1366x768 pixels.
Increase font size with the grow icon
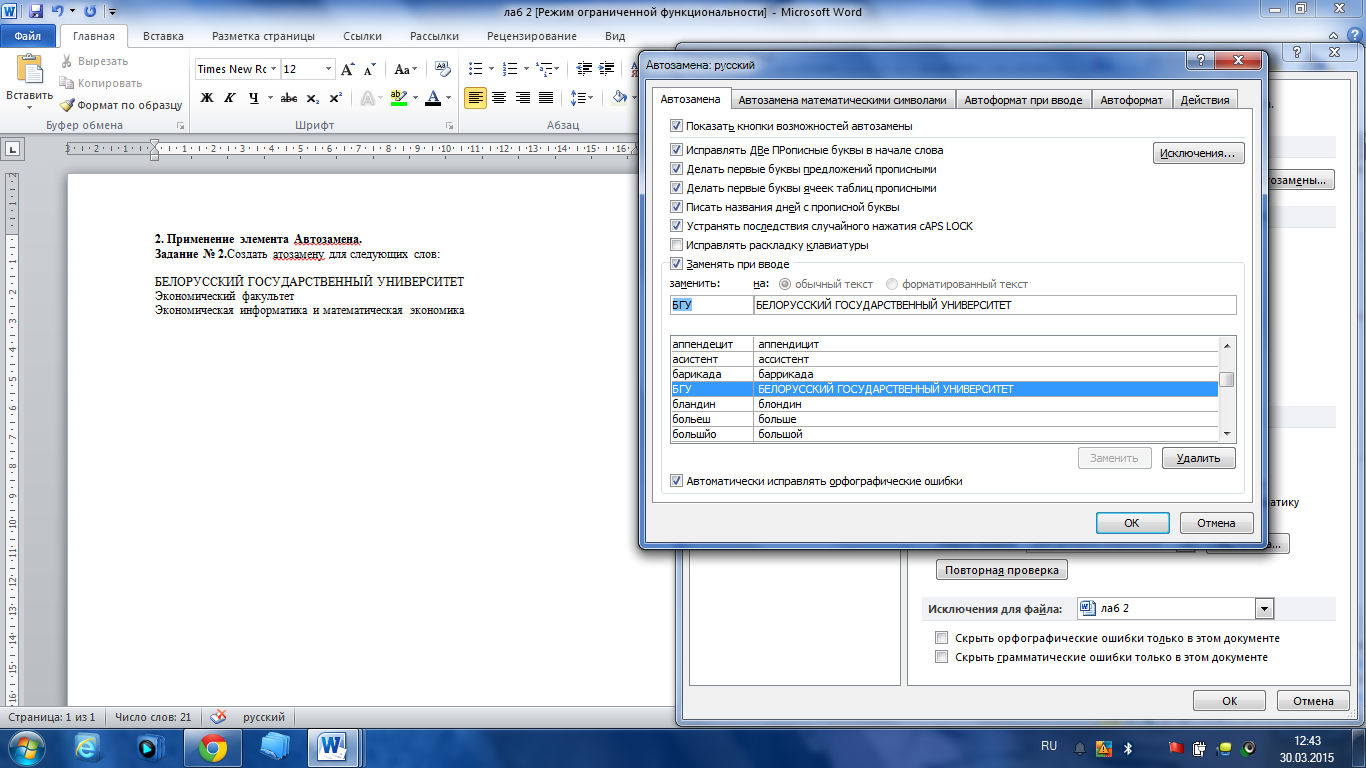[348, 69]
